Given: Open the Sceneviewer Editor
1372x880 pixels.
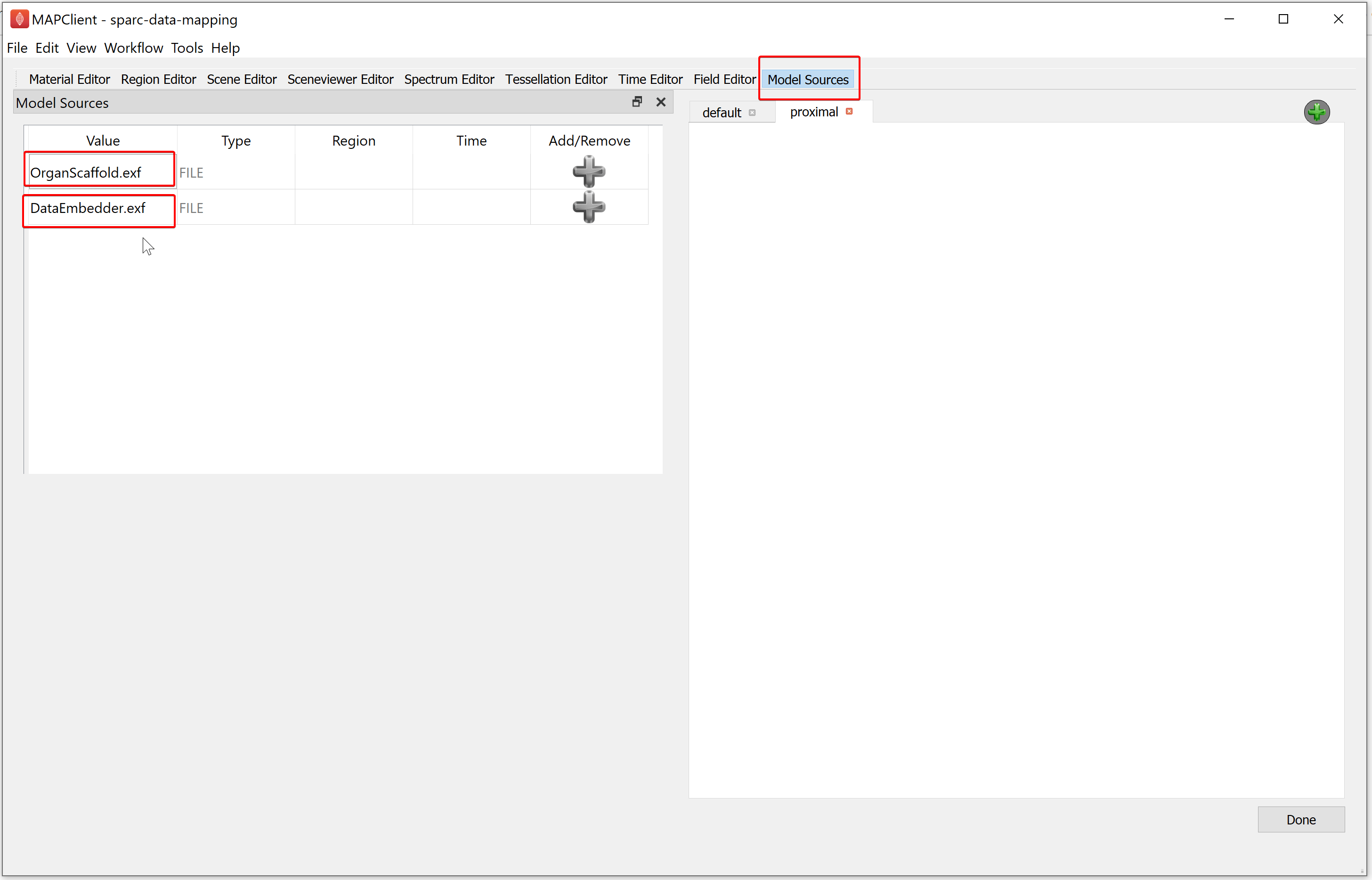Looking at the screenshot, I should point(341,80).
